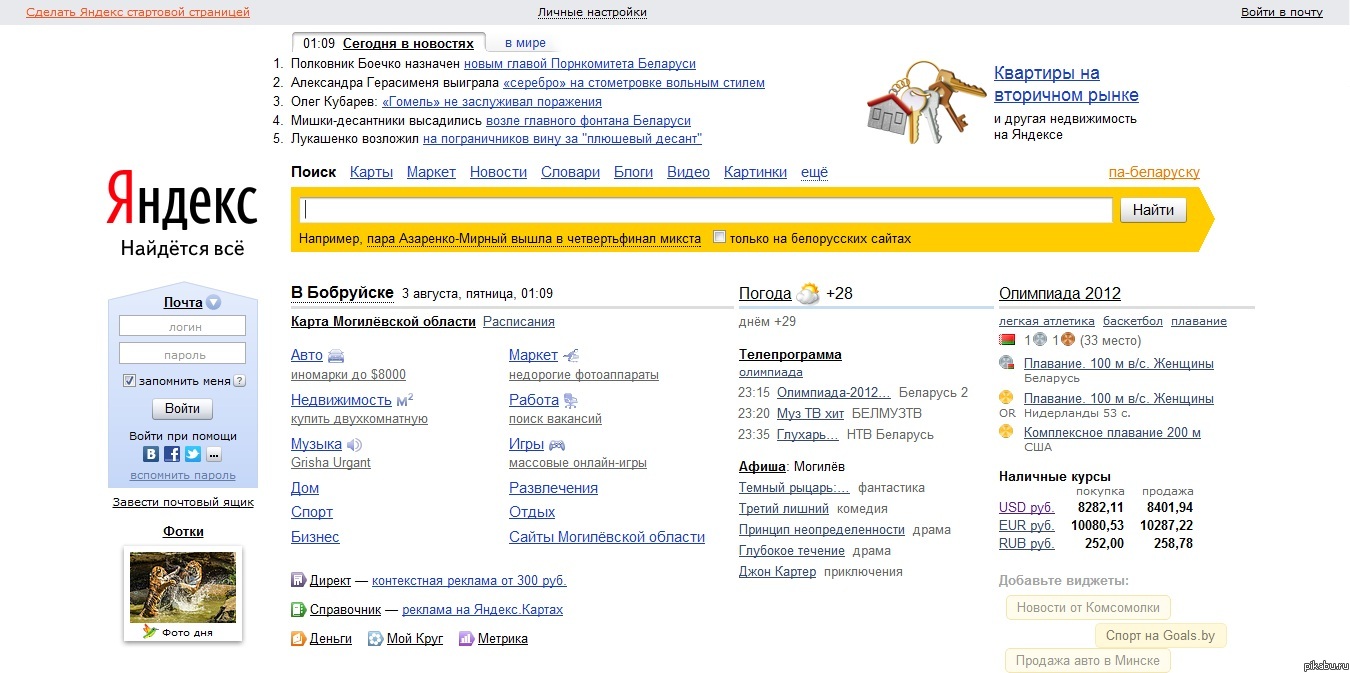Open more login providers ellipsis icon
The image size is (1350, 673).
tap(213, 454)
